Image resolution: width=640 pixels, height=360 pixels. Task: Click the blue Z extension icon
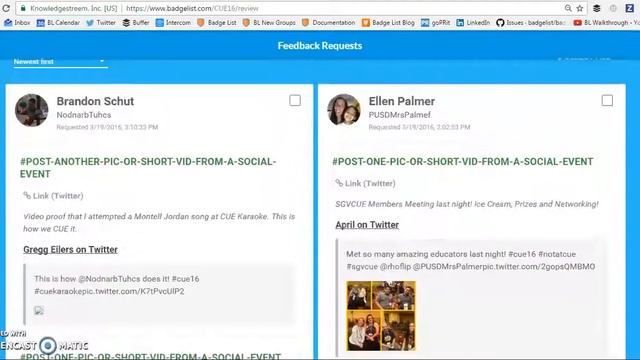pyautogui.click(x=629, y=8)
